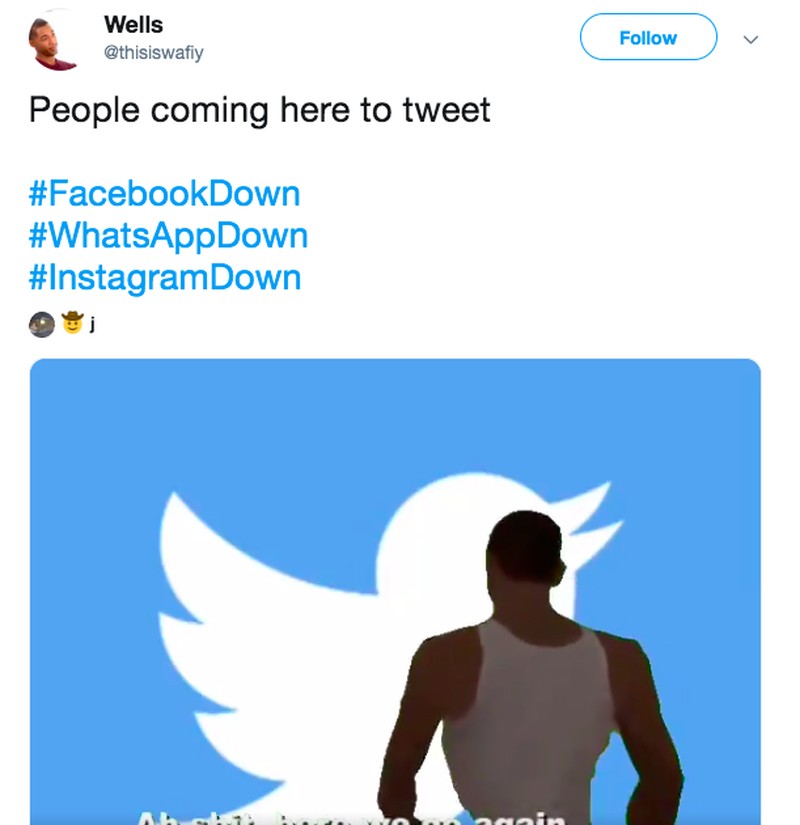This screenshot has width=800, height=825.
Task: Open the #WhatsAppDown hashtag
Action: pos(168,235)
